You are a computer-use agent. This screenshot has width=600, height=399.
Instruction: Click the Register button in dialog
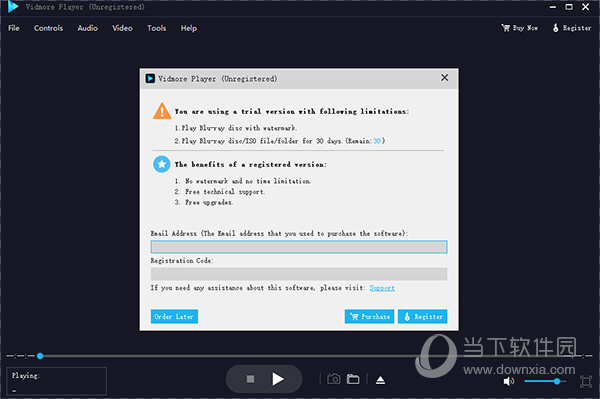[x=422, y=316]
